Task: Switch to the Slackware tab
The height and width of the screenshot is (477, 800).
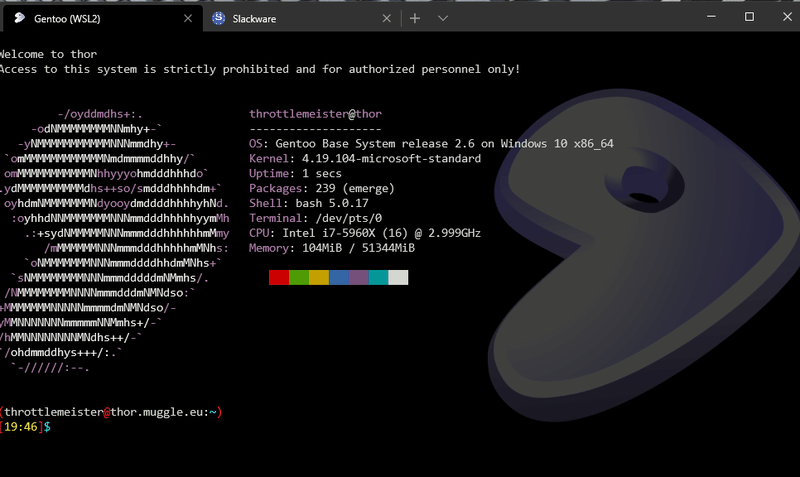Action: click(301, 18)
